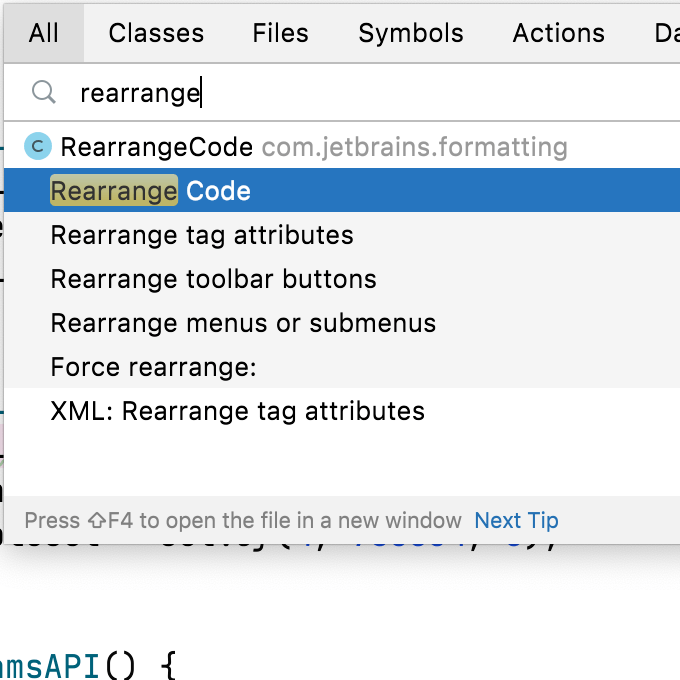Select the first "Rearrange tag attributes" result
Viewport: 680px width, 680px height.
pos(202,235)
